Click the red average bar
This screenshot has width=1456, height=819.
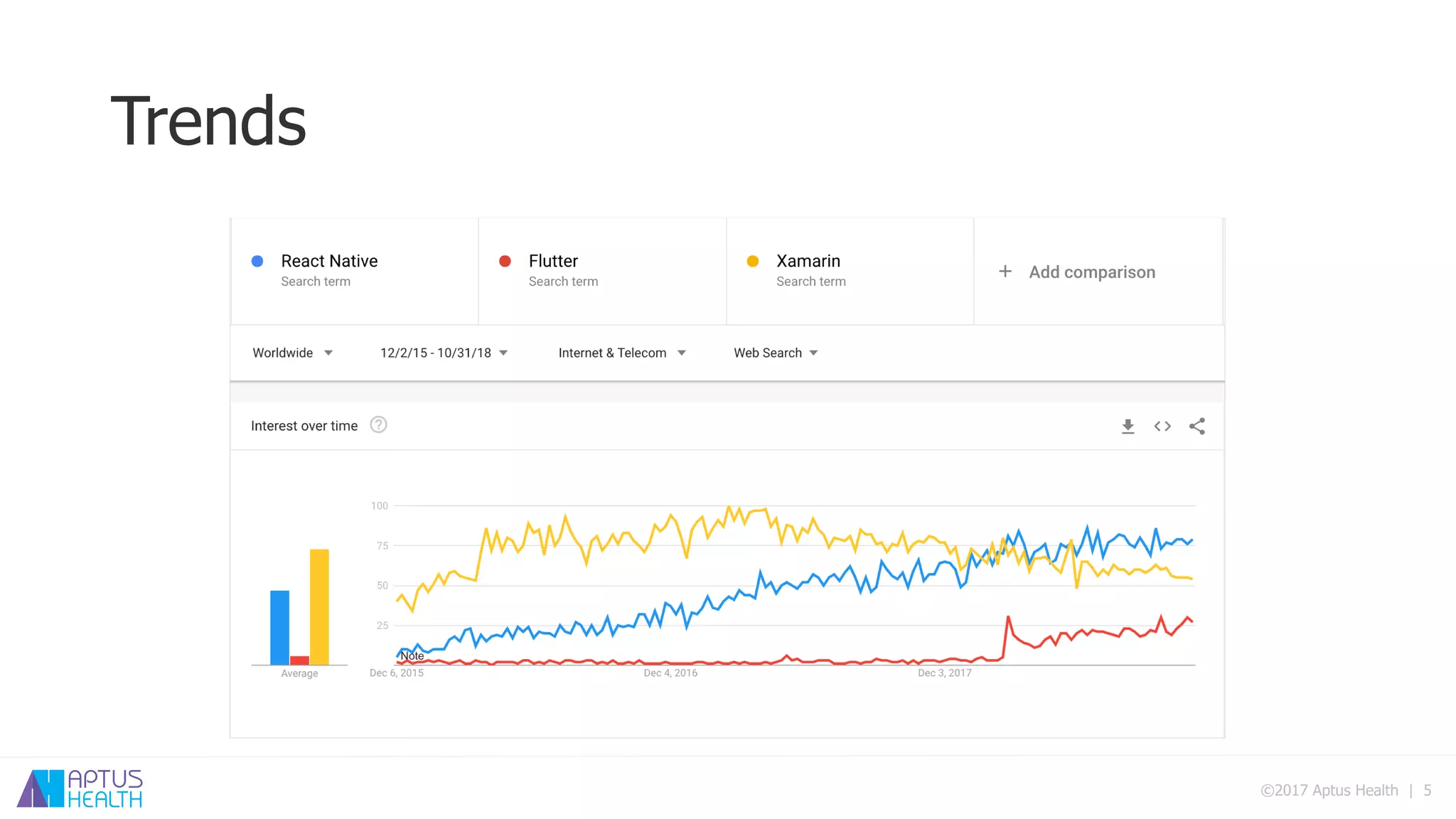tap(299, 660)
